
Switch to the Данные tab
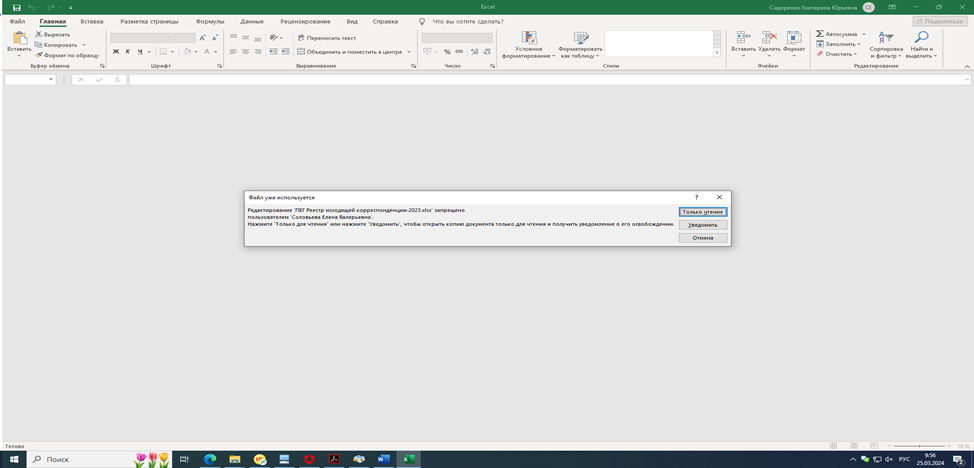click(252, 21)
